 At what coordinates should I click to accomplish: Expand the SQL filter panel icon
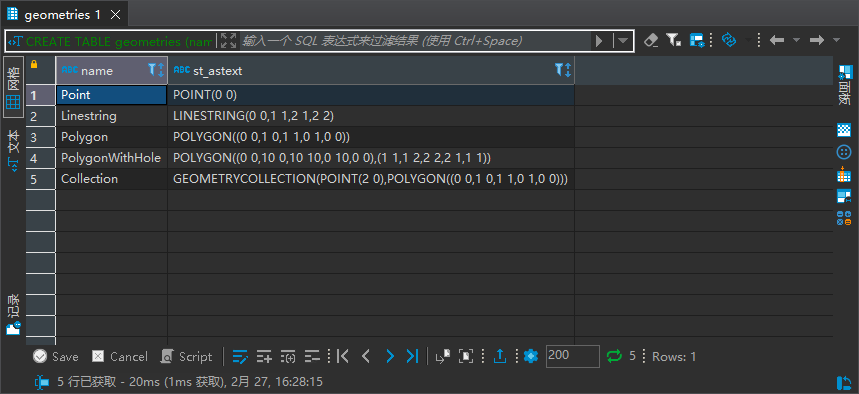point(228,41)
